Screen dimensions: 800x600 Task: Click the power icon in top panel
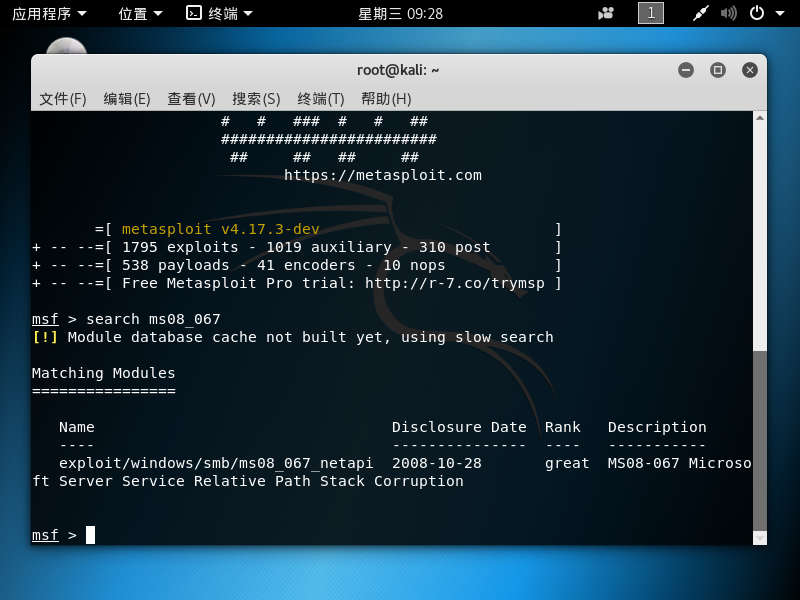[x=757, y=13]
